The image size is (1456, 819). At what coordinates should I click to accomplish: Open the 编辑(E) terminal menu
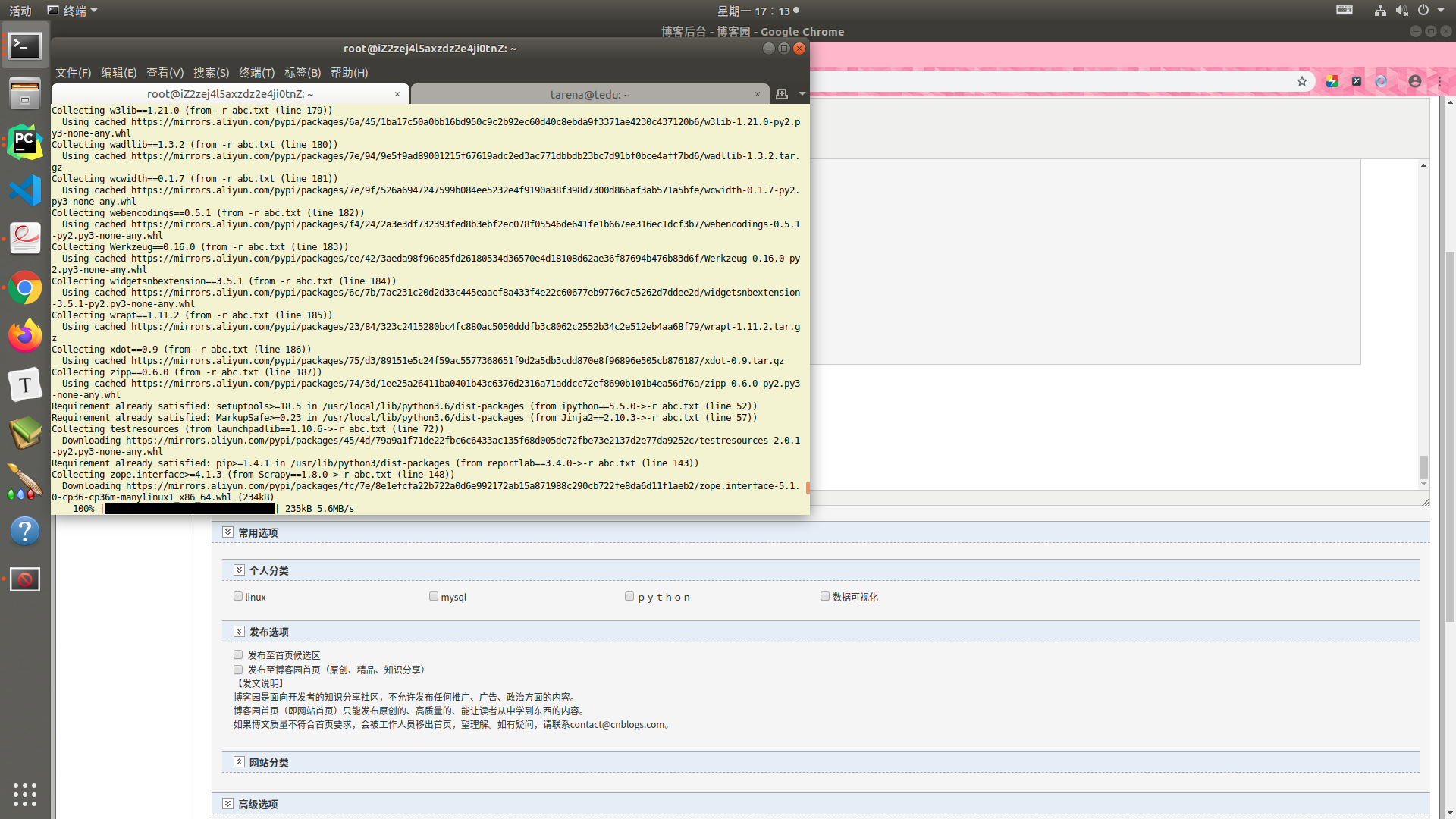click(x=119, y=73)
